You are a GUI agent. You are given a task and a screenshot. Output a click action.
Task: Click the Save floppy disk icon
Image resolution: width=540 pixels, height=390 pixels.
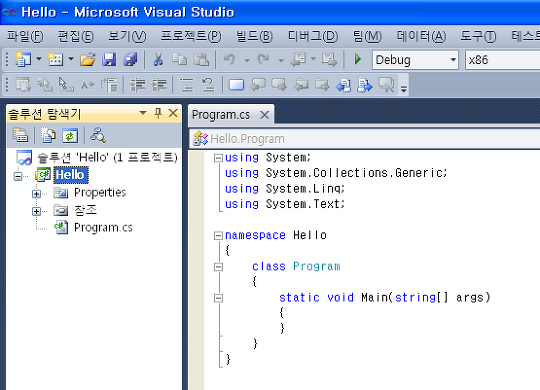pyautogui.click(x=109, y=60)
